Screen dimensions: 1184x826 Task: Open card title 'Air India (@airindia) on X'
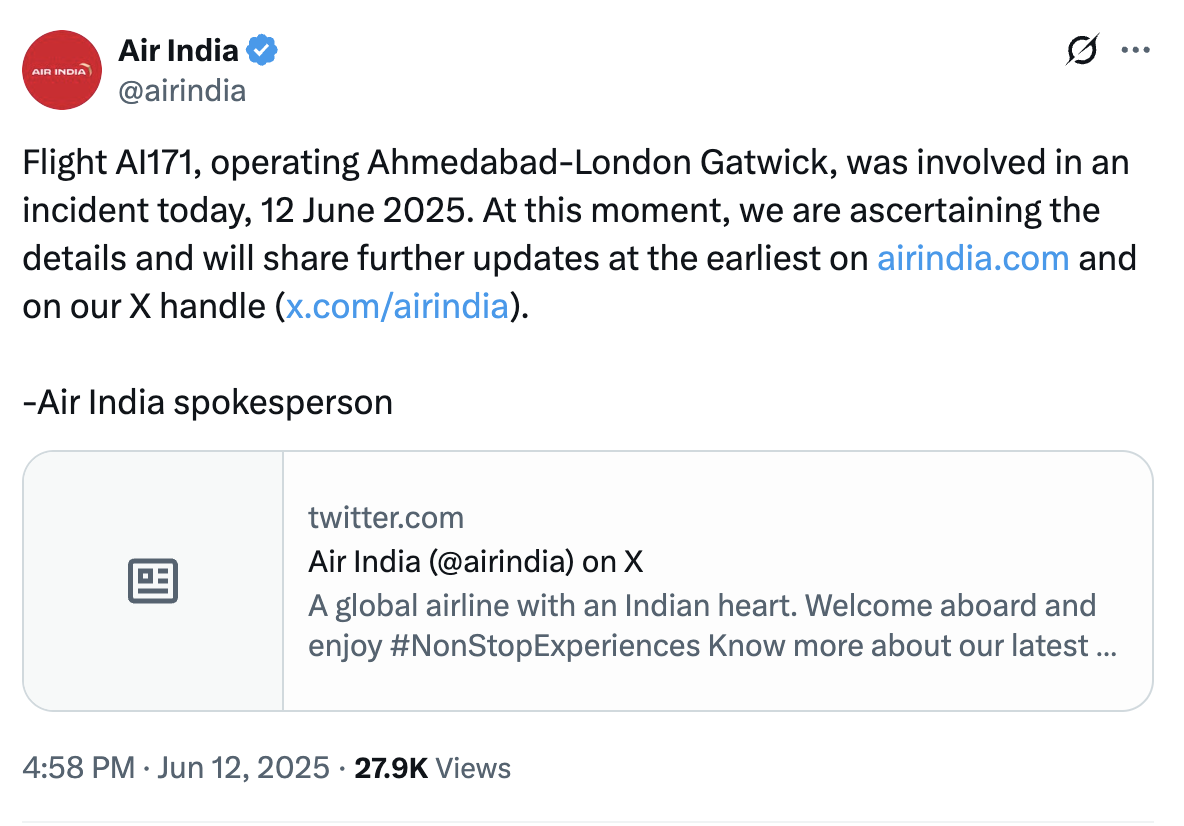(475, 561)
